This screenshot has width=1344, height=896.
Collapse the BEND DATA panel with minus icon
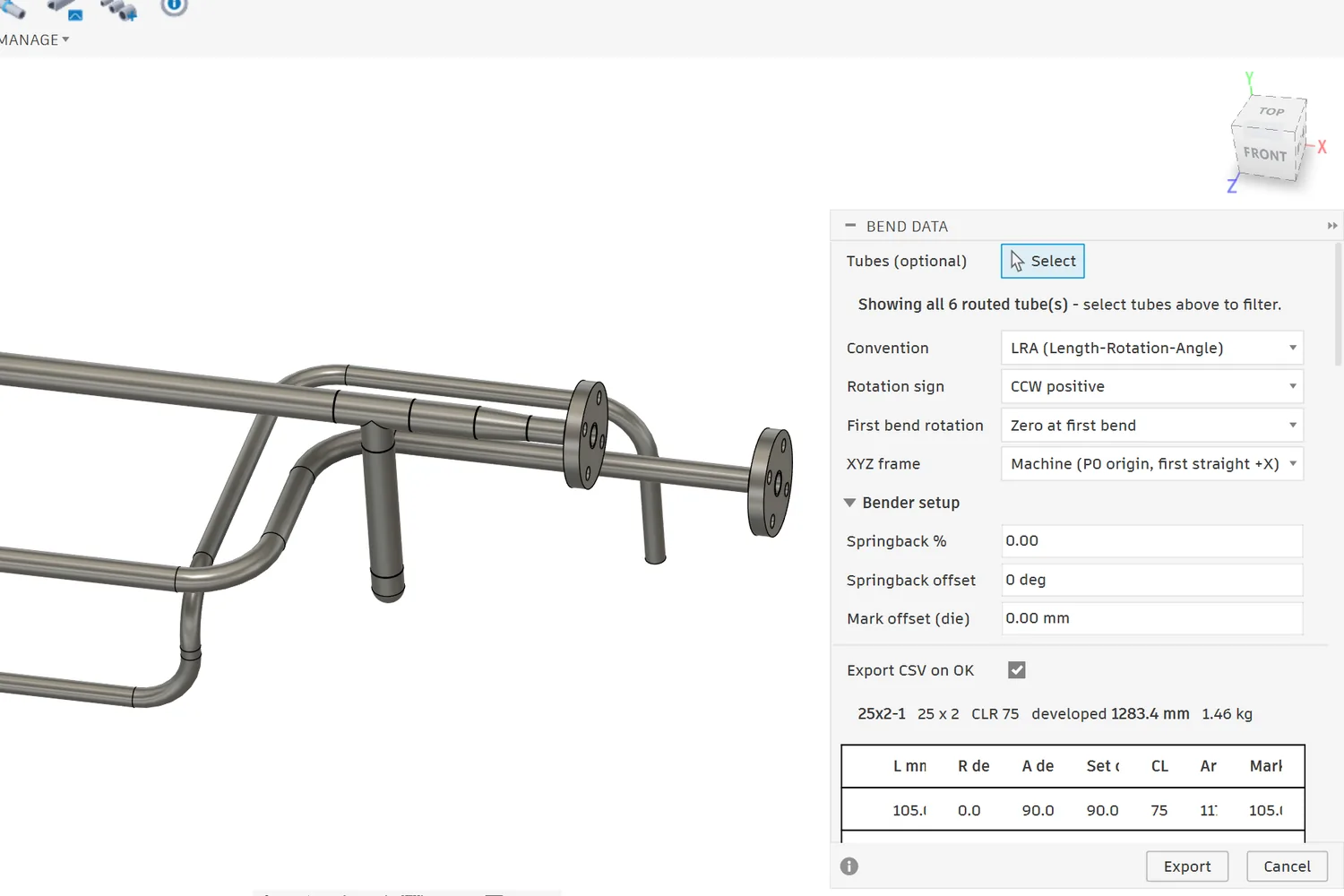click(850, 226)
